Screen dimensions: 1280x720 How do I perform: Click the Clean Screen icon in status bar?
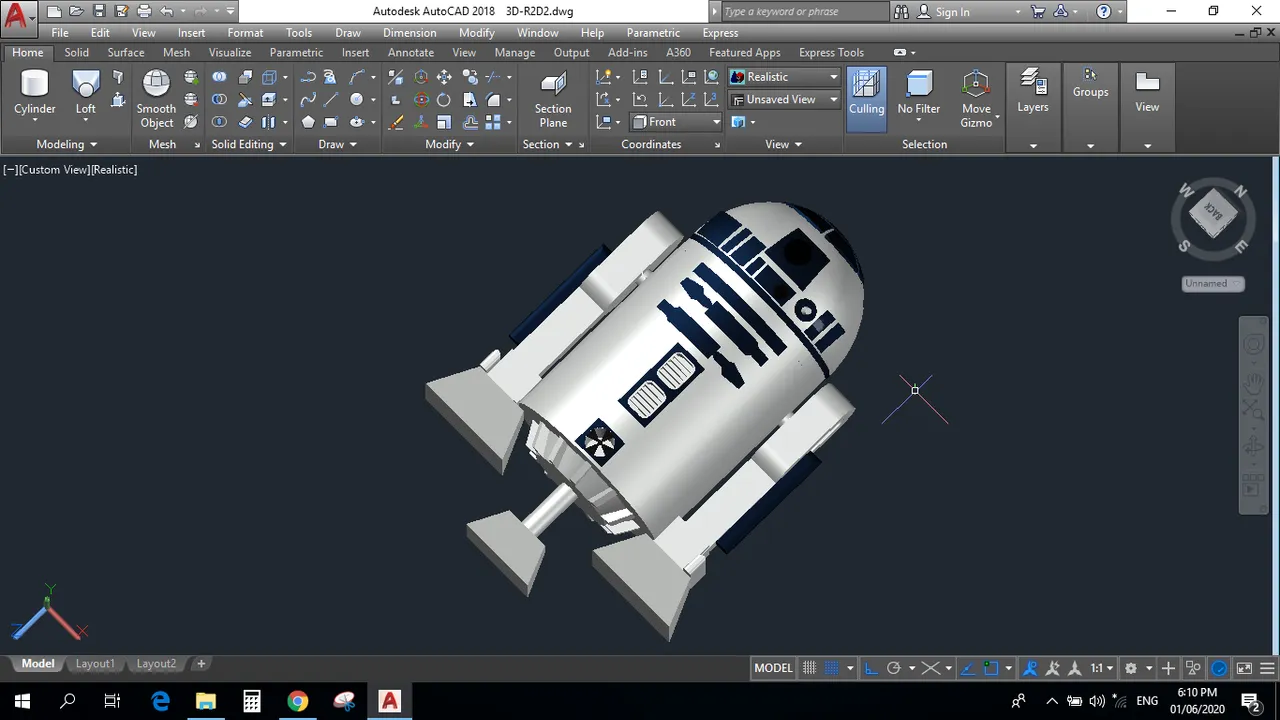[1244, 668]
